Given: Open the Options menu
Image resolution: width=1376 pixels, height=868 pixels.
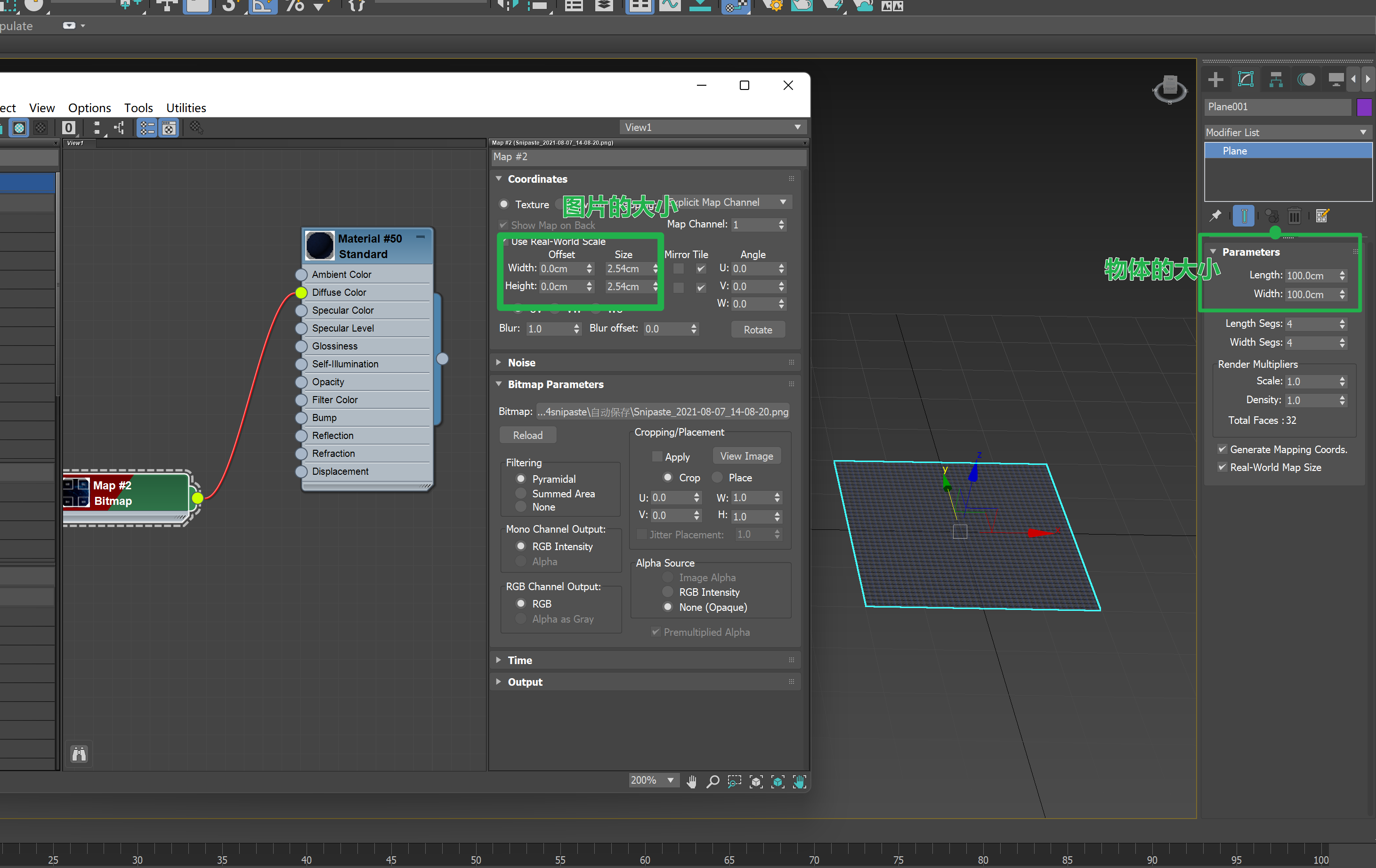Looking at the screenshot, I should coord(89,107).
